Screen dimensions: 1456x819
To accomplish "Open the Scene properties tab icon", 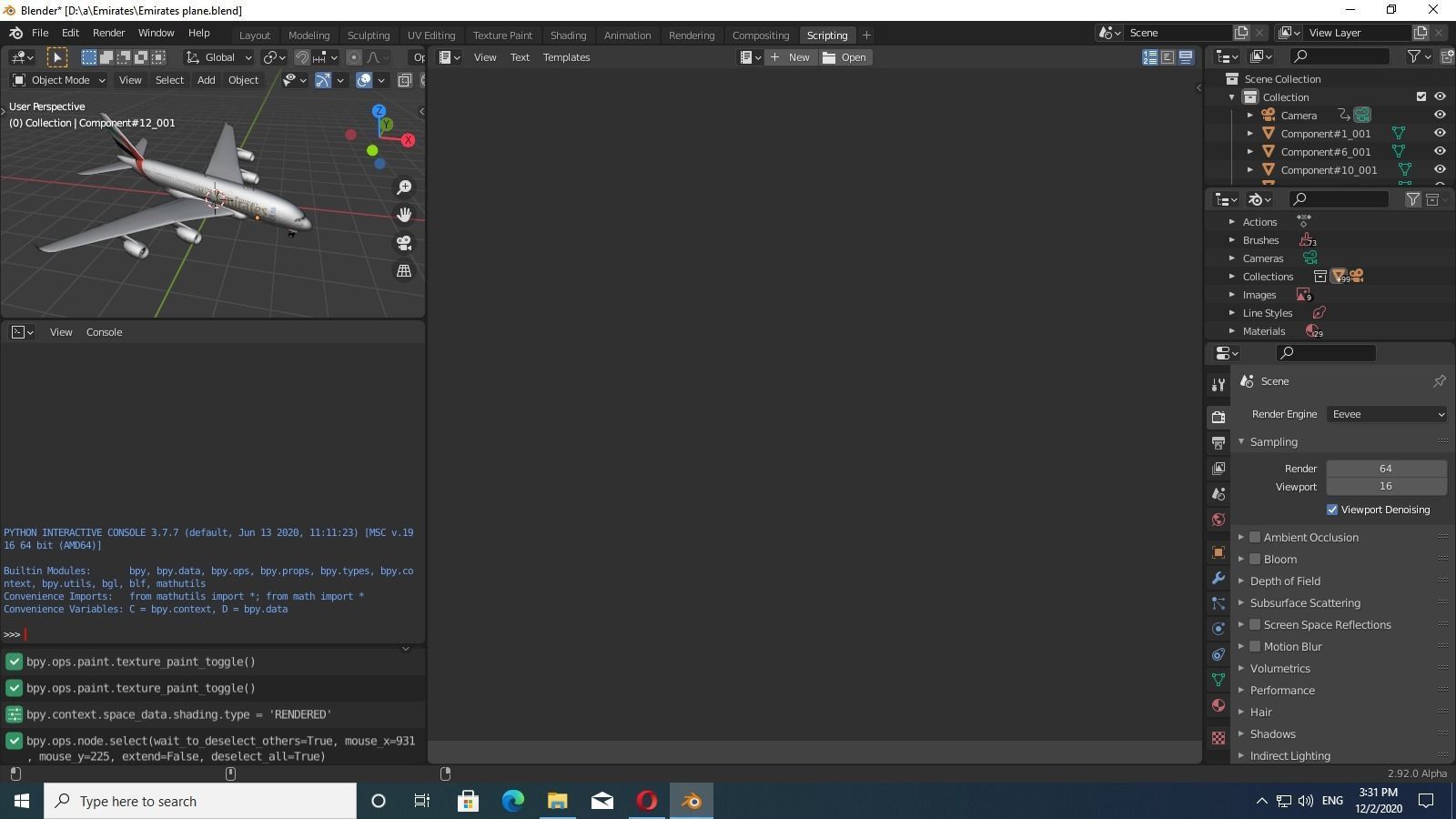I will tap(1218, 493).
